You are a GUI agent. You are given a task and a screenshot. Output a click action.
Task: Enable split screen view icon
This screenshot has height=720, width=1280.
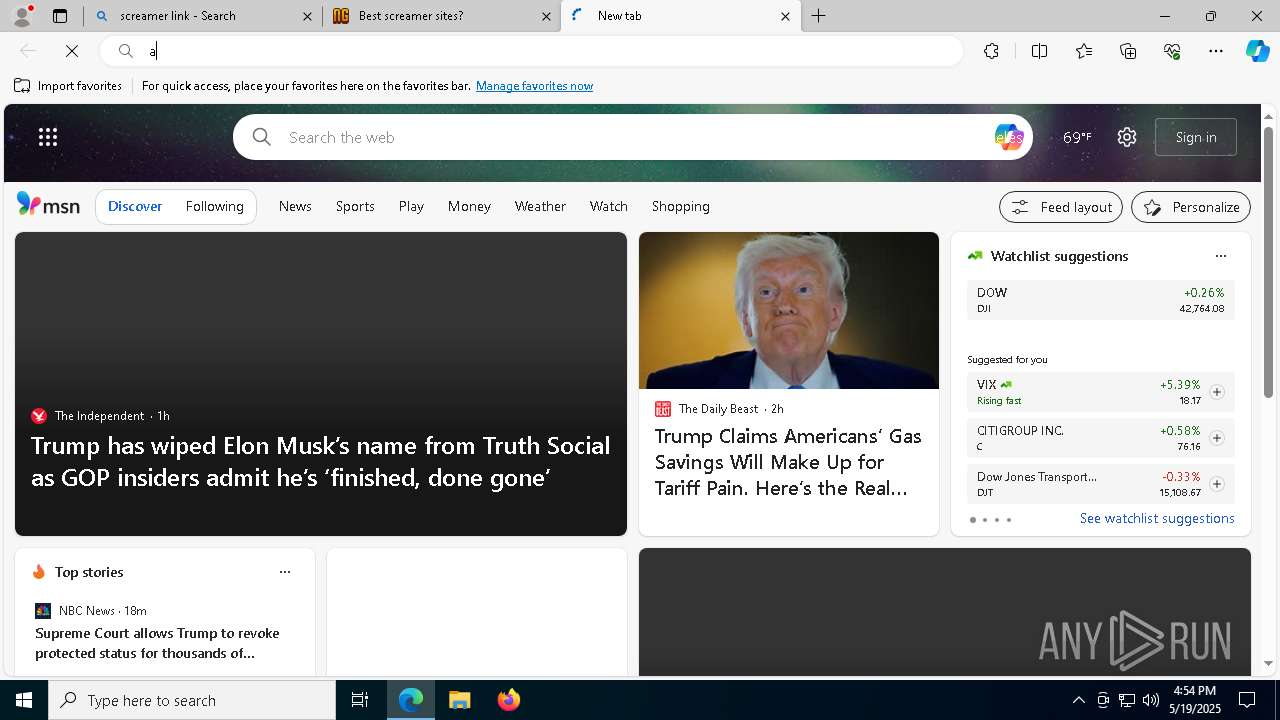click(x=1039, y=51)
